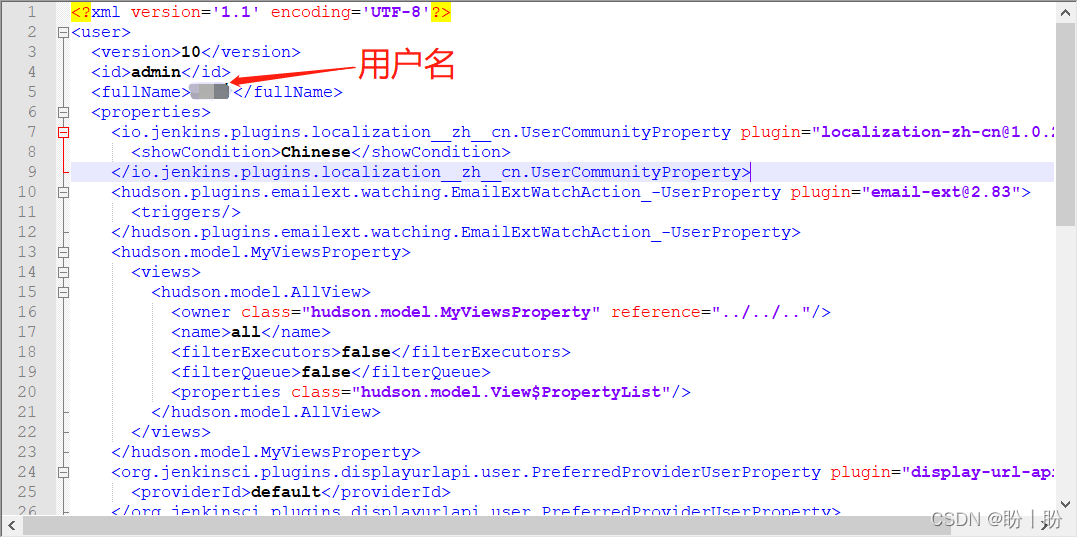Collapse the MyViewsProperty fold marker on line 13

(64, 252)
